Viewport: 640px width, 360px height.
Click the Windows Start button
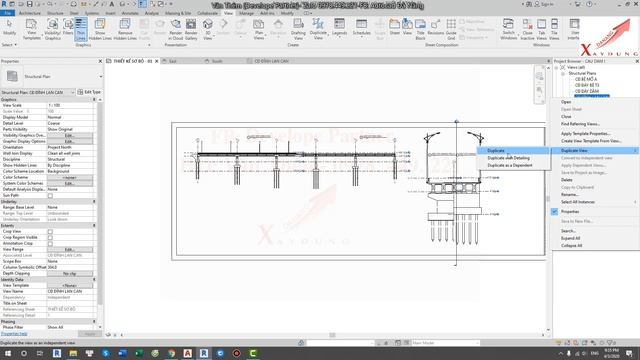[x=7, y=353]
